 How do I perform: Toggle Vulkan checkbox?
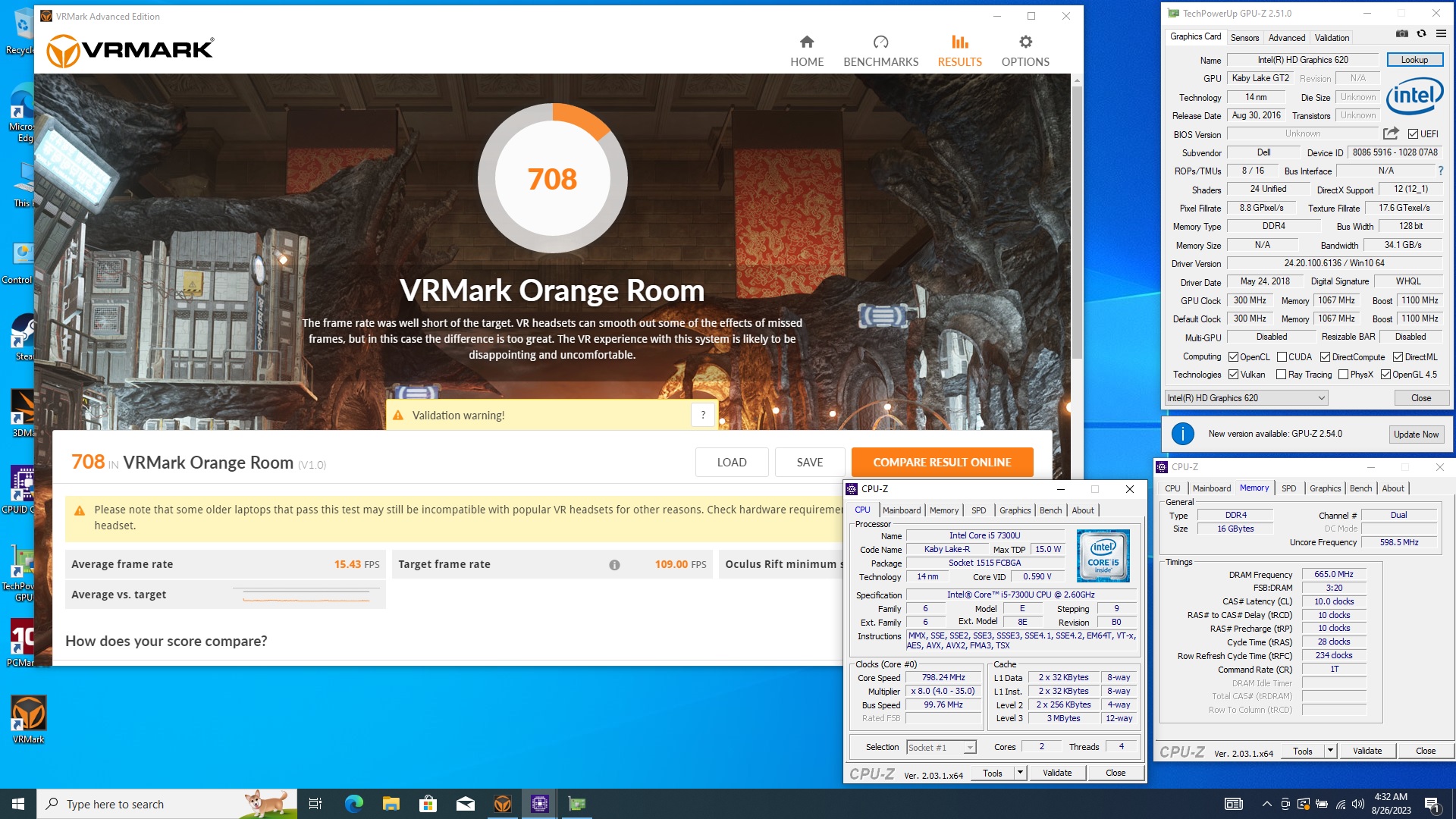tap(1233, 375)
